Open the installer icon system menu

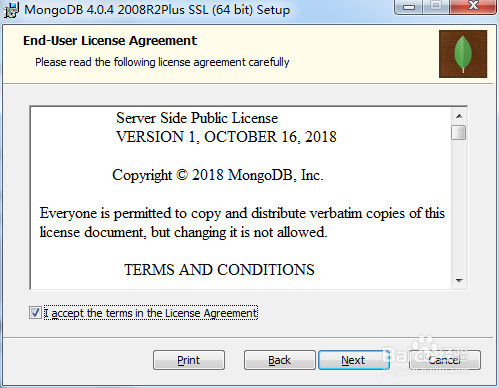[11, 9]
